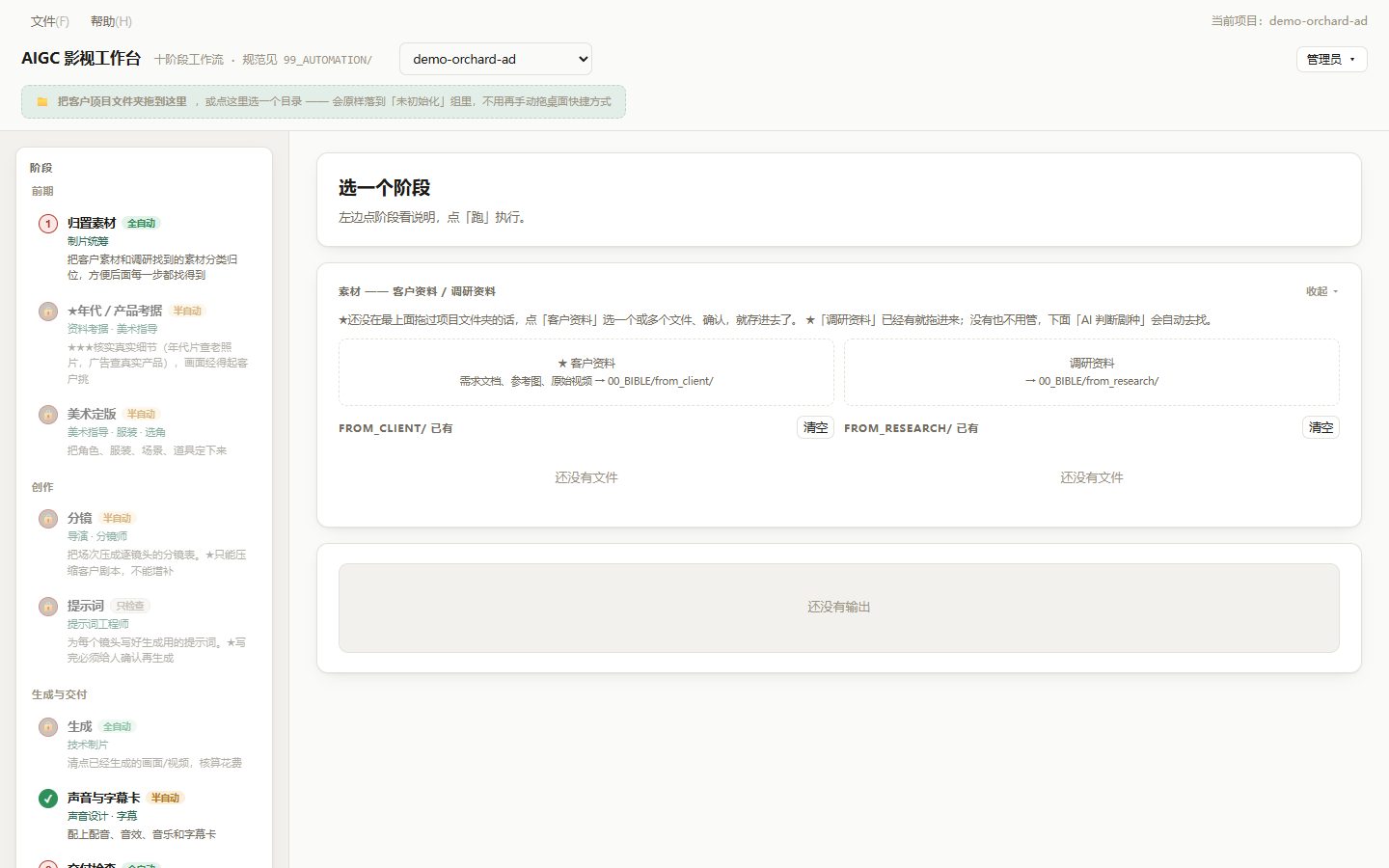Viewport: 1389px width, 868px height.
Task: Click the lock icon beside 美术定版
Action: click(x=48, y=415)
